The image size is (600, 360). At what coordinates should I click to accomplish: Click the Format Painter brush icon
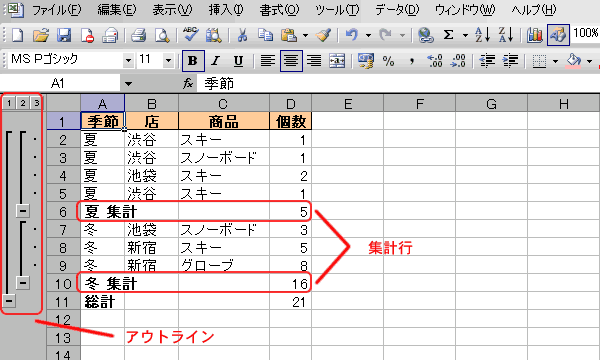[x=324, y=36]
